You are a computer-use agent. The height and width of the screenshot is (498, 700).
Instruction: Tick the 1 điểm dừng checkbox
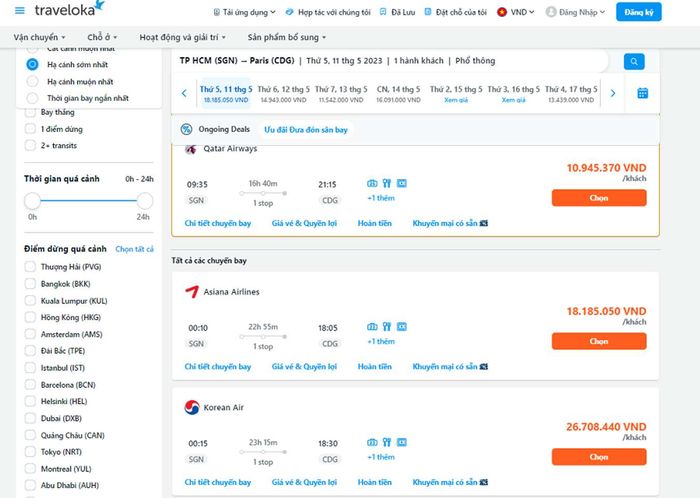point(30,129)
